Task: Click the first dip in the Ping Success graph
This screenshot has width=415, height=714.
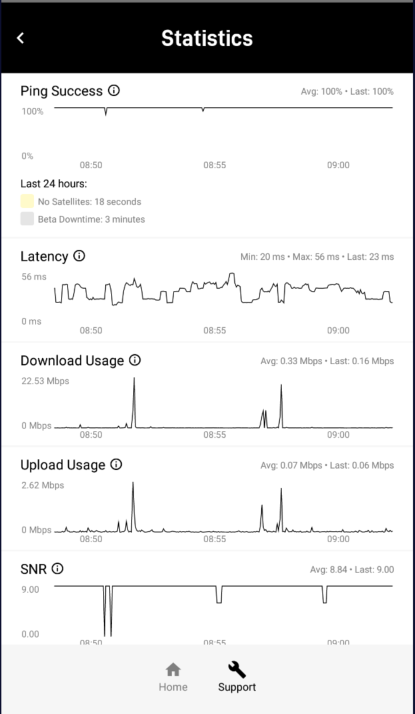Action: pos(106,111)
